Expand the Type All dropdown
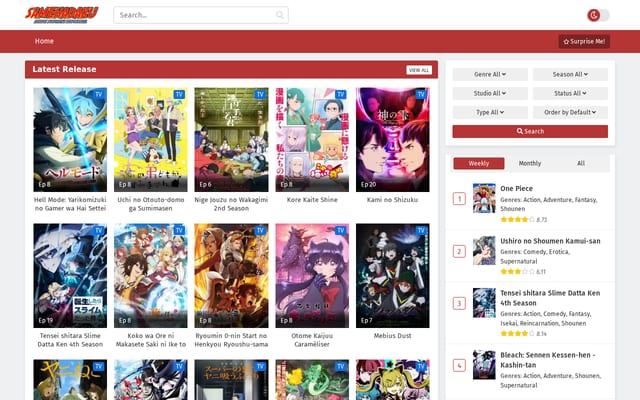Viewport: 640px width, 400px height. [x=490, y=112]
